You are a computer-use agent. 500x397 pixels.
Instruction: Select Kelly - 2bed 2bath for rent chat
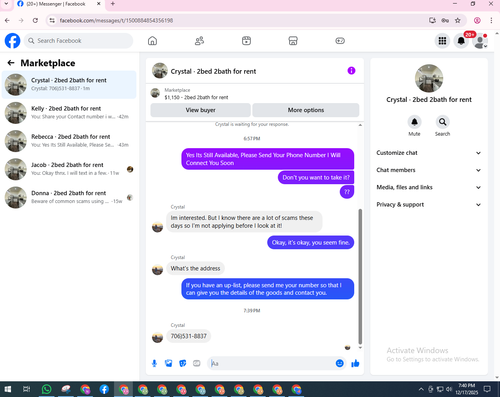coord(69,113)
